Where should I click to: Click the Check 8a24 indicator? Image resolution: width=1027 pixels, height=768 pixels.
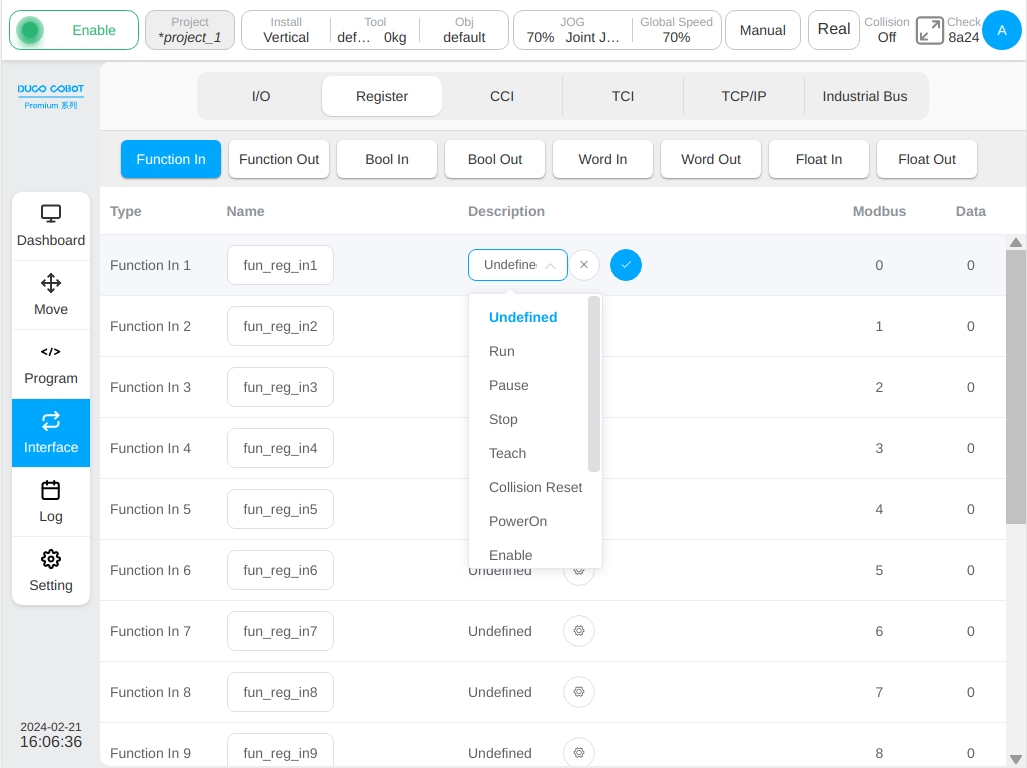point(963,30)
